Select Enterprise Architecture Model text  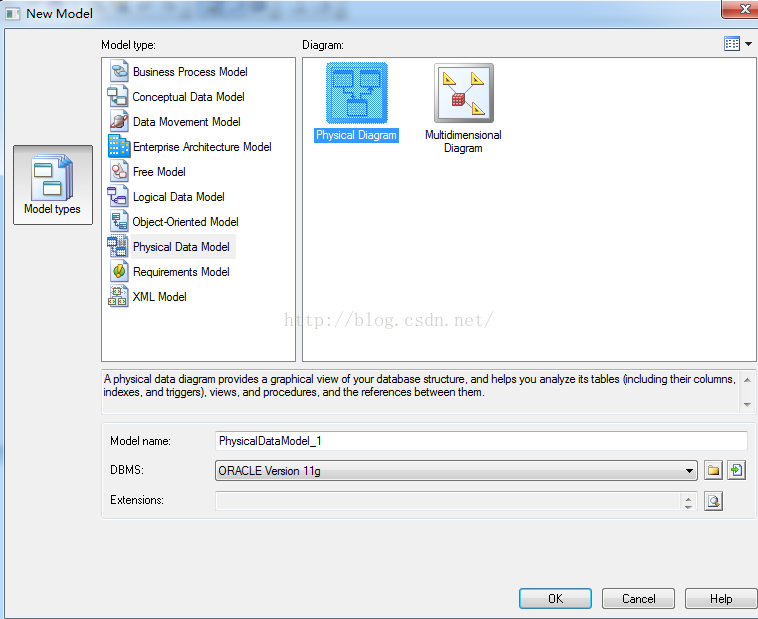click(x=202, y=147)
